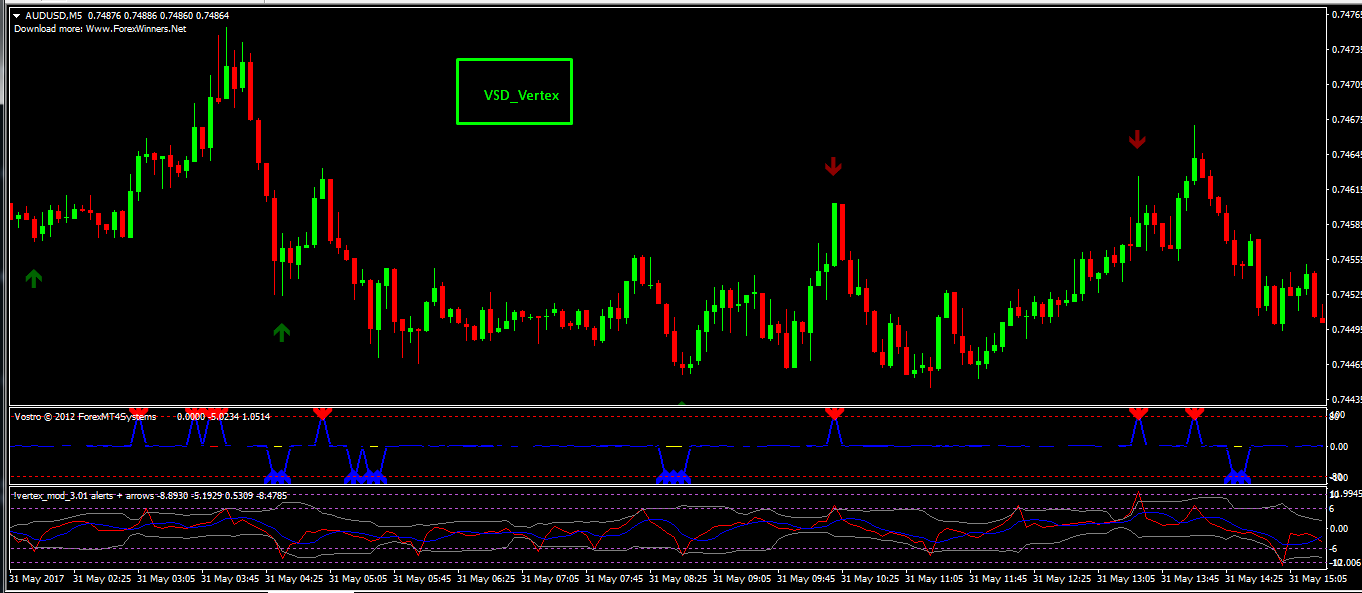
Task: Click the Vostro 2012 ForexMT4Systems indicator label
Action: click(85, 416)
